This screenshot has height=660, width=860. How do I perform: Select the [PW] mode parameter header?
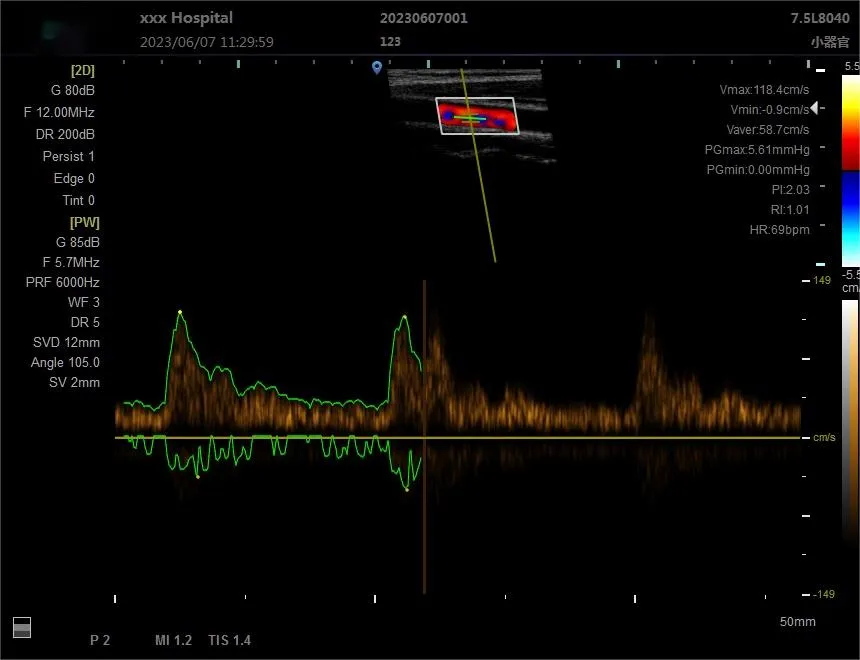coord(85,223)
